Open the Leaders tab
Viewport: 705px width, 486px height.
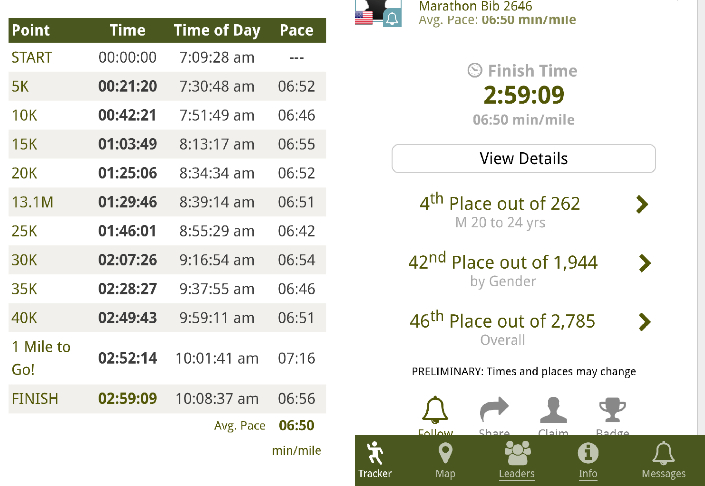coord(517,460)
